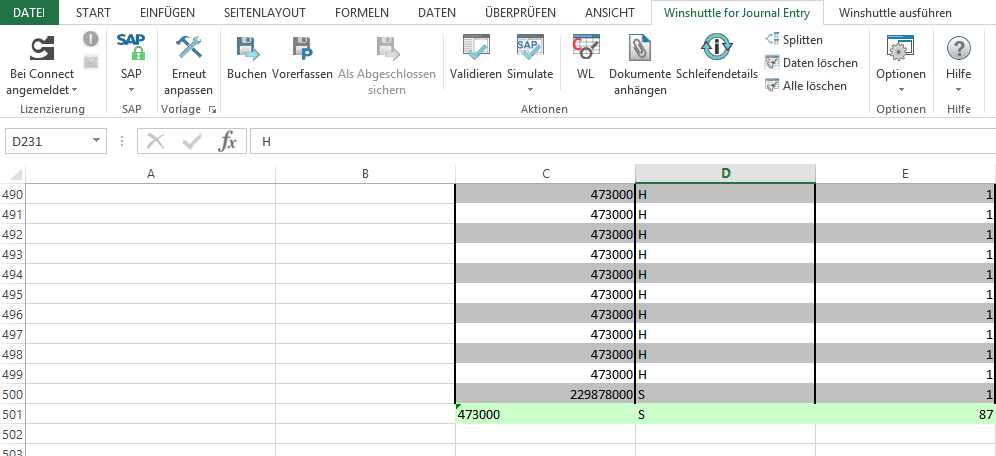Image resolution: width=996 pixels, height=456 pixels.
Task: Click green cell C501 with 473000
Action: 546,414
